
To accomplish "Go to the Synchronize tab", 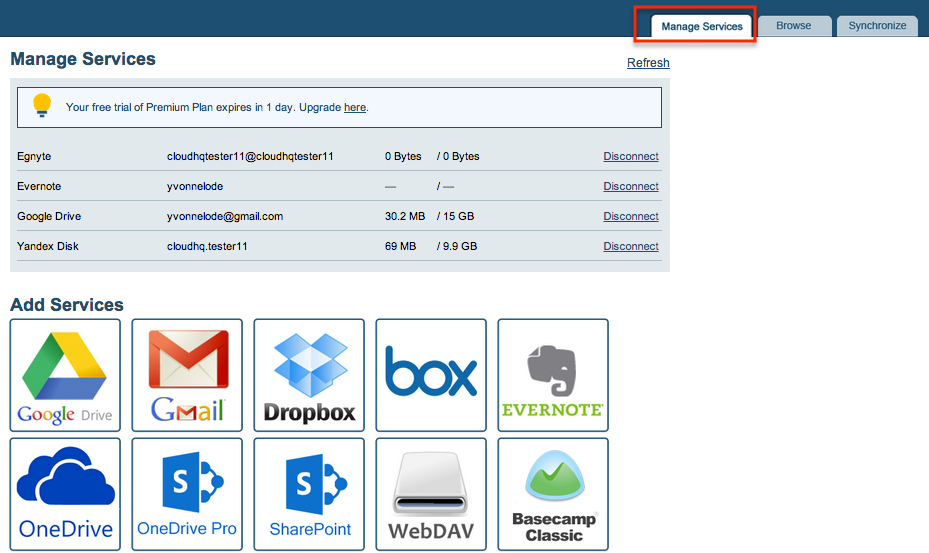I will point(877,26).
